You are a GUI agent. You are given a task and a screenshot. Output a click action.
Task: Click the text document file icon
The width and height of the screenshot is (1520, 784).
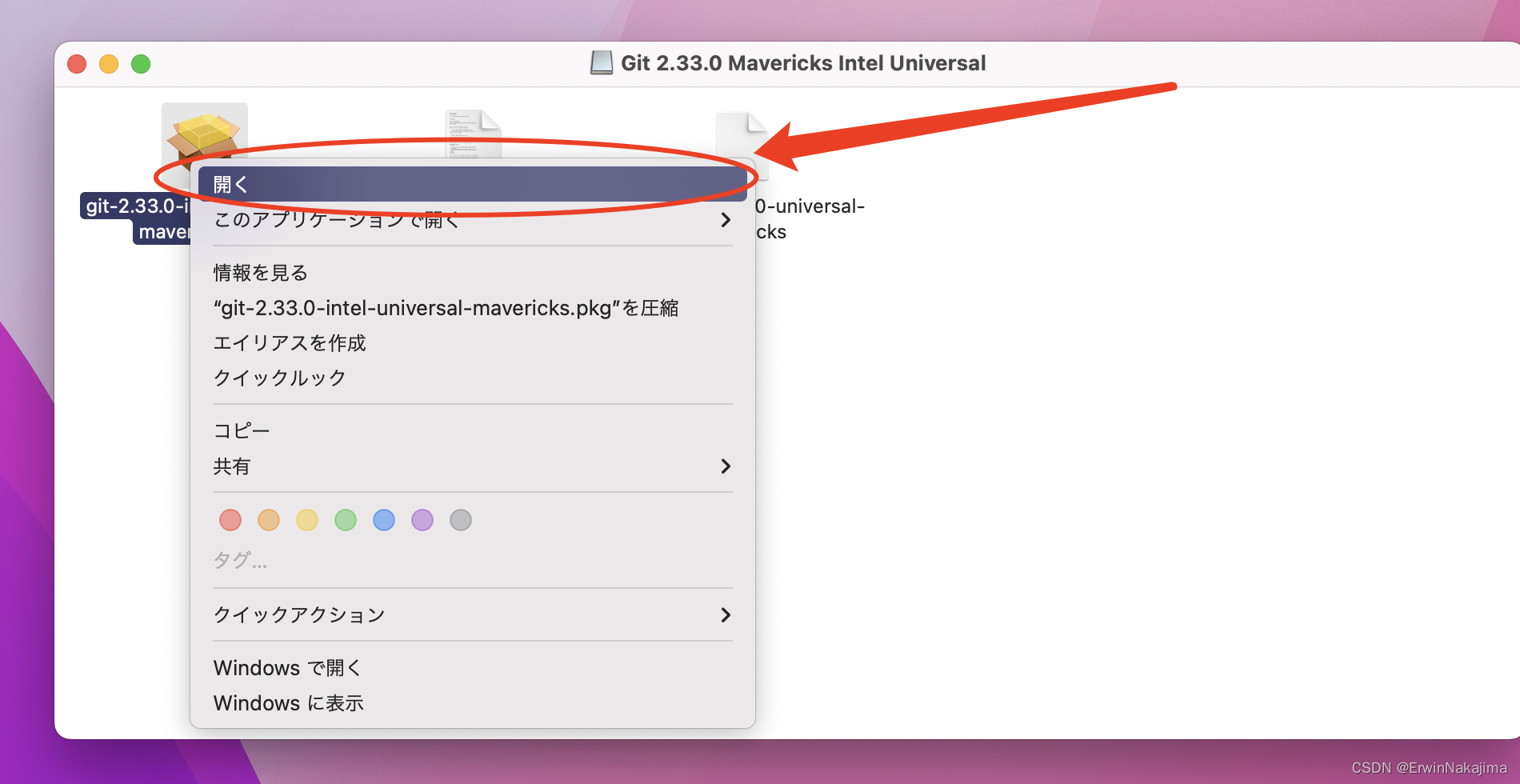point(473,134)
